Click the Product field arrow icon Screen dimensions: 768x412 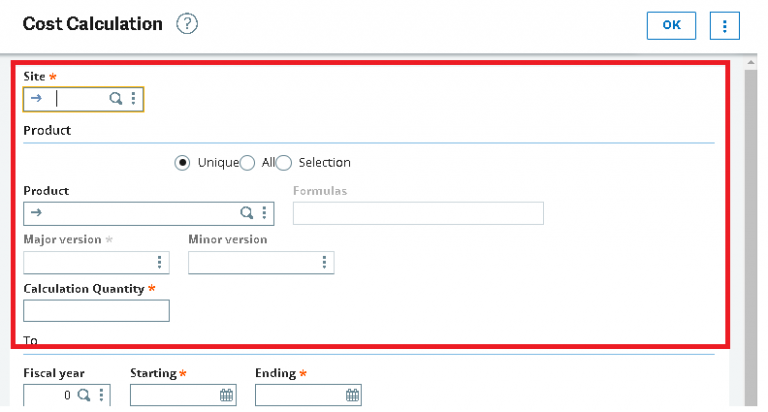coord(37,213)
